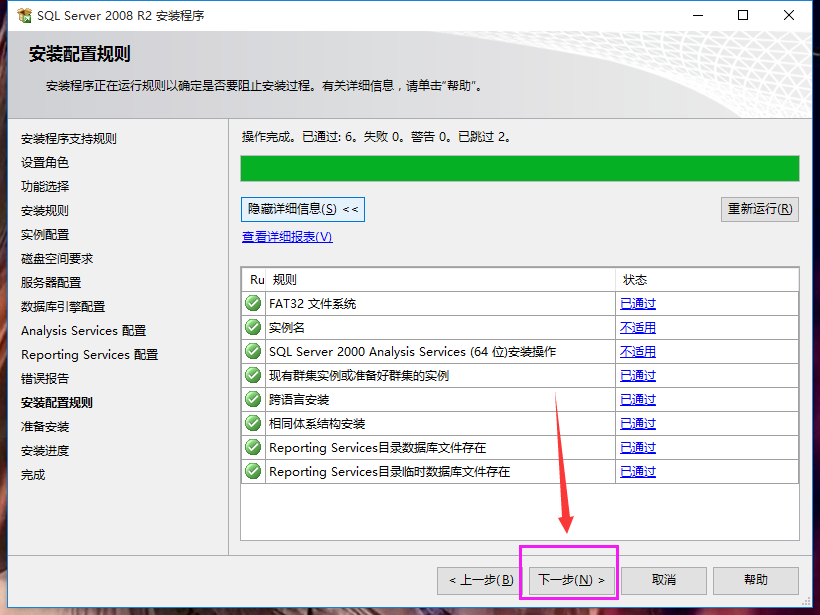
Task: Select 数据库引擎配置 in the step list
Action: tap(63, 307)
